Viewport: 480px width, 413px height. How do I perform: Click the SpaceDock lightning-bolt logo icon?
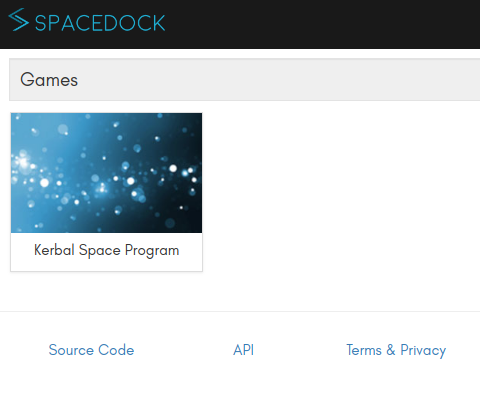coord(19,20)
